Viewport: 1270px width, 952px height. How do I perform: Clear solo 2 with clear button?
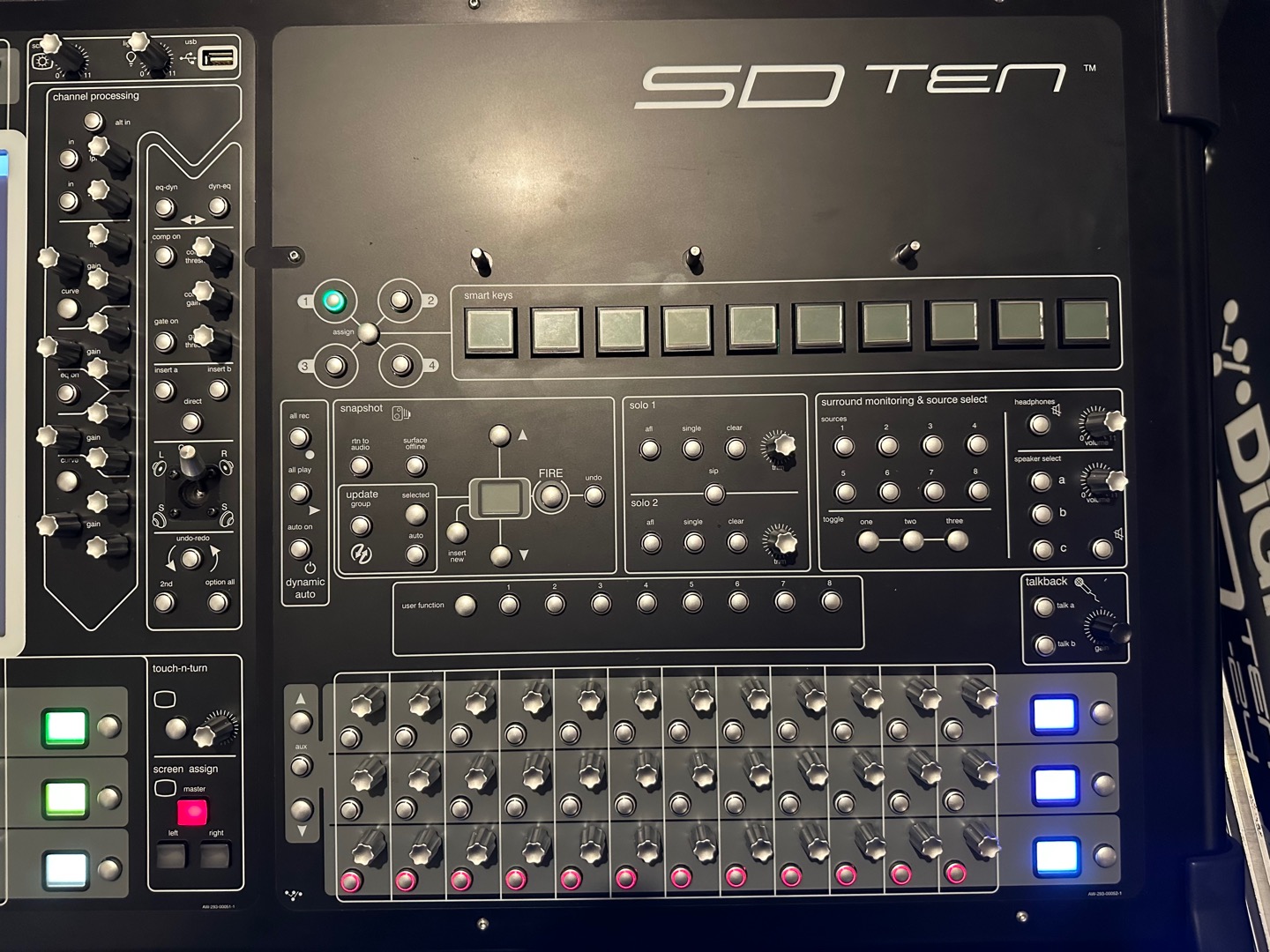click(737, 541)
